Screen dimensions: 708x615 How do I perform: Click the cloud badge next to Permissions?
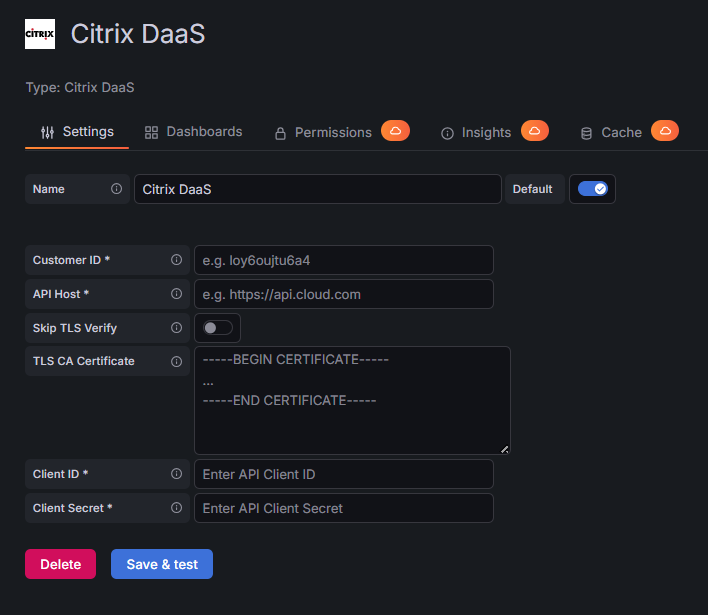click(396, 130)
